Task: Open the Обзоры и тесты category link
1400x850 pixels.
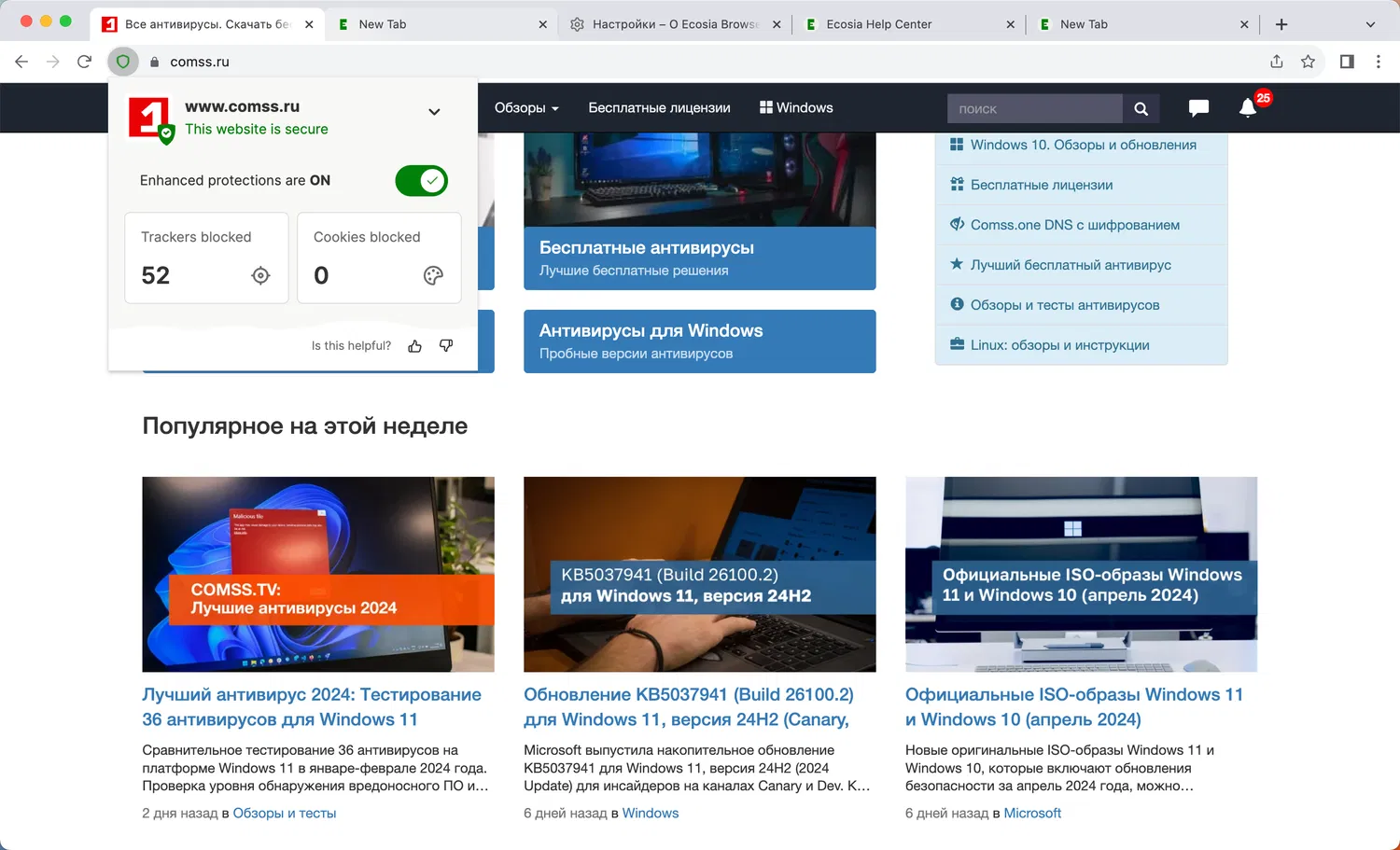Action: click(x=285, y=814)
